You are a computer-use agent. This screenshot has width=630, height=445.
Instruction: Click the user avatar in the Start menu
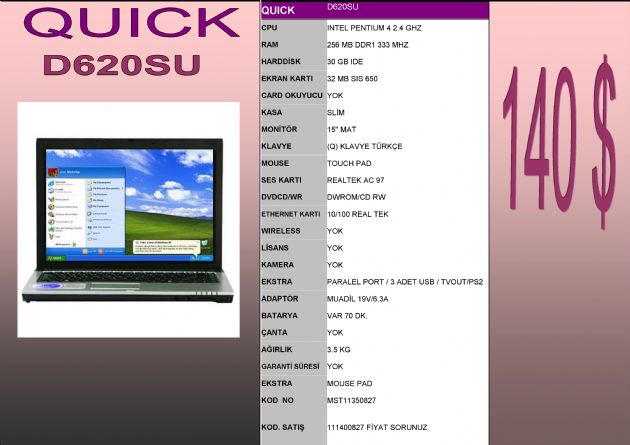(53, 172)
